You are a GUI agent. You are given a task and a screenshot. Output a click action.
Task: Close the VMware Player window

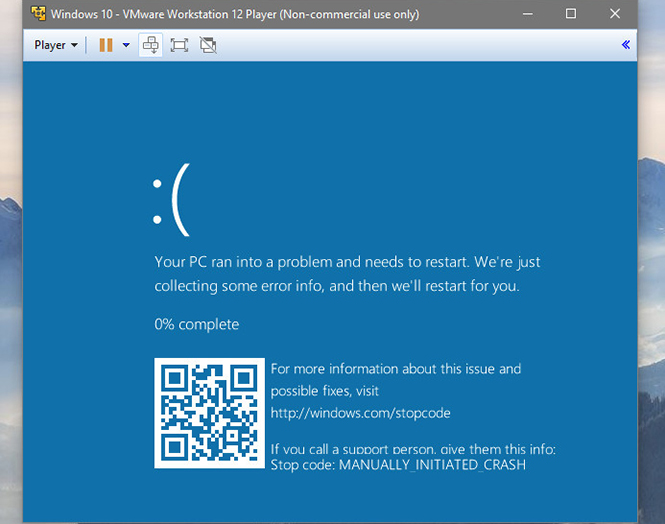tap(615, 14)
